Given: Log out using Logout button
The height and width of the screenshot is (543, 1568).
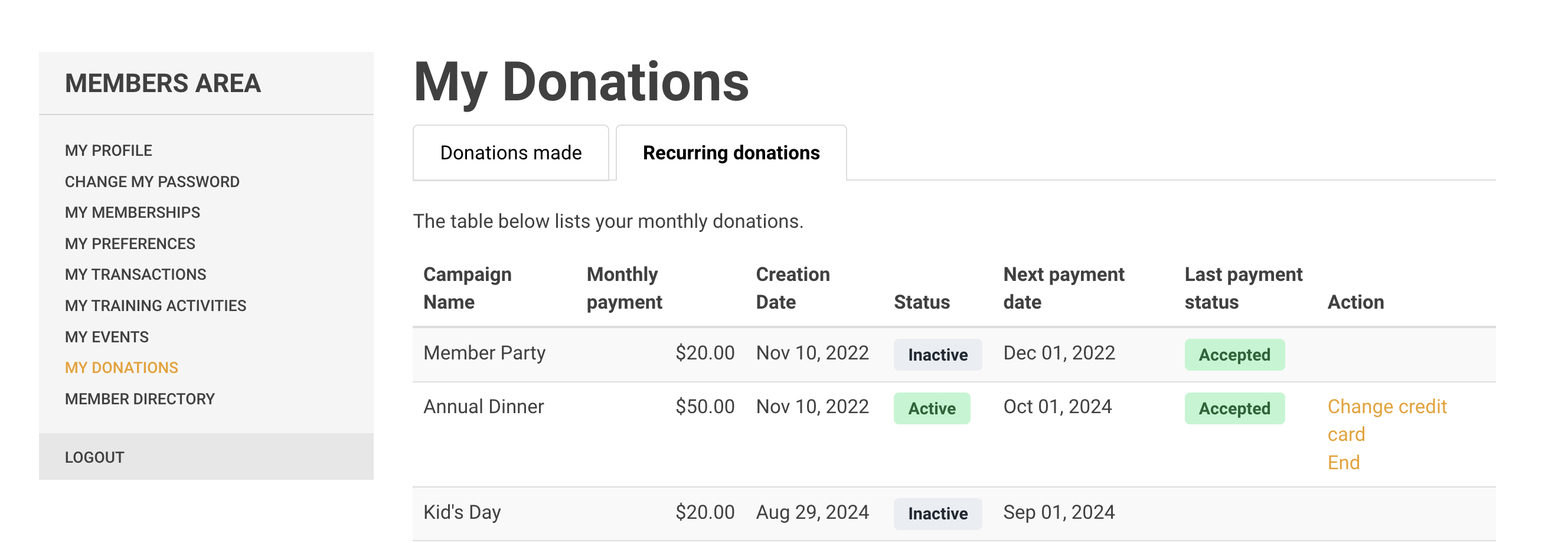Looking at the screenshot, I should tap(94, 457).
